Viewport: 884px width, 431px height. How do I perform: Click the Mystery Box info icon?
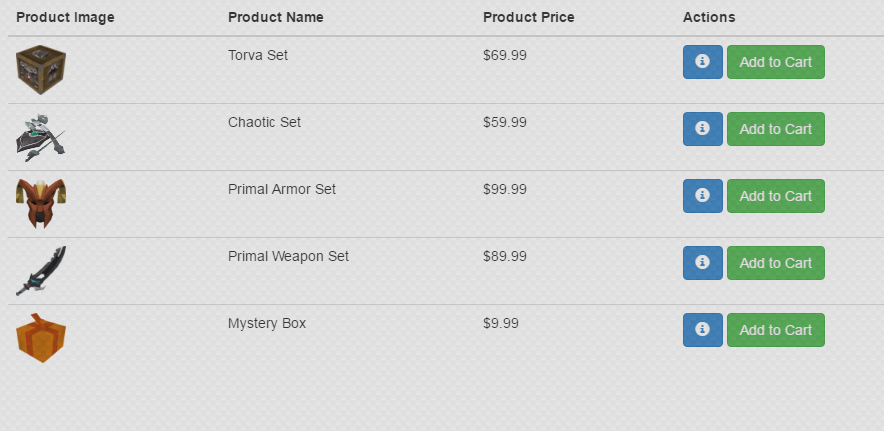(702, 330)
